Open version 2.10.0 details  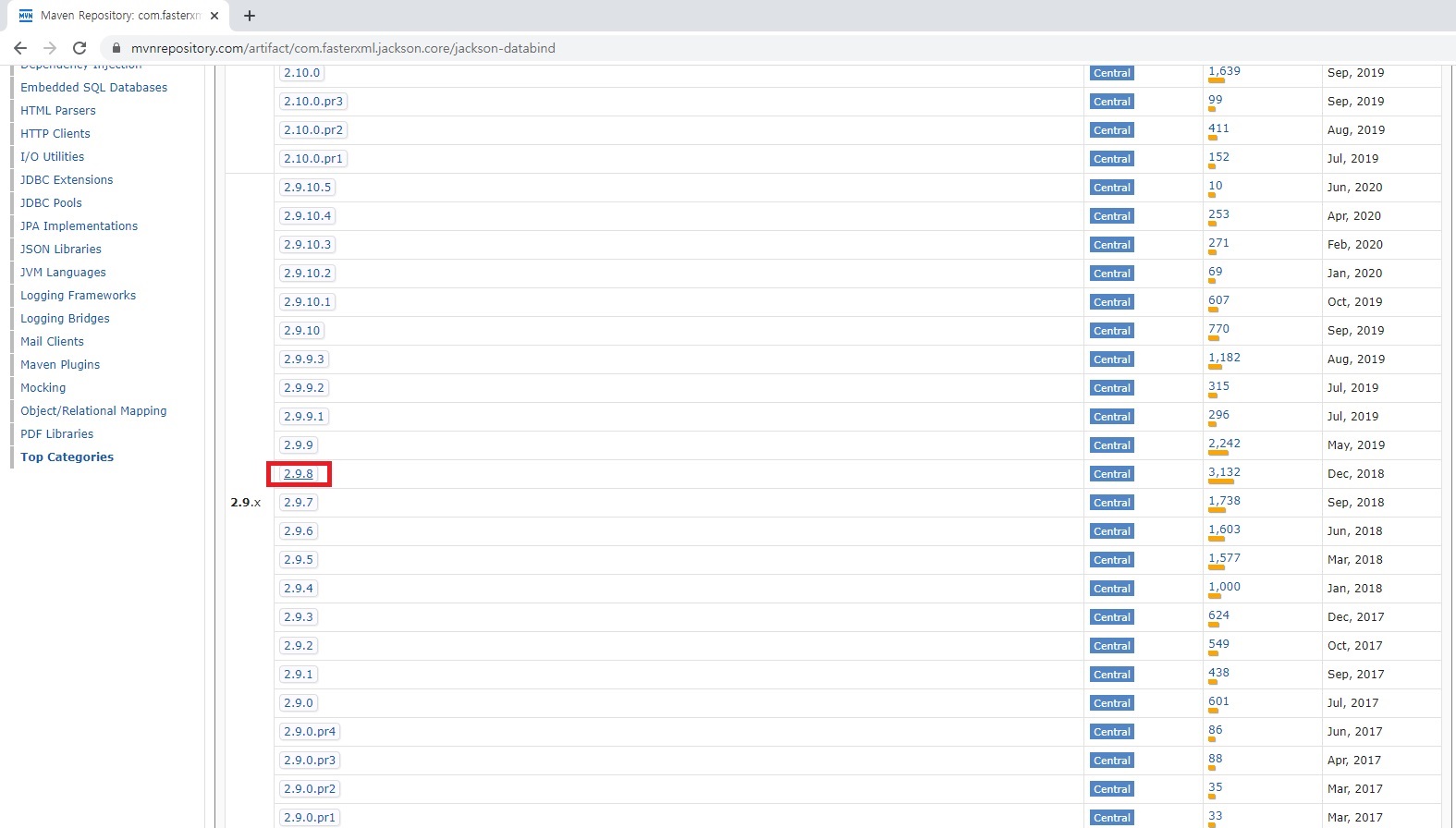point(301,73)
